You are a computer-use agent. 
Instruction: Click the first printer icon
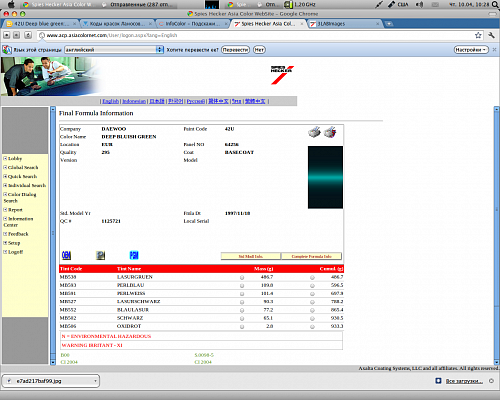(x=314, y=132)
